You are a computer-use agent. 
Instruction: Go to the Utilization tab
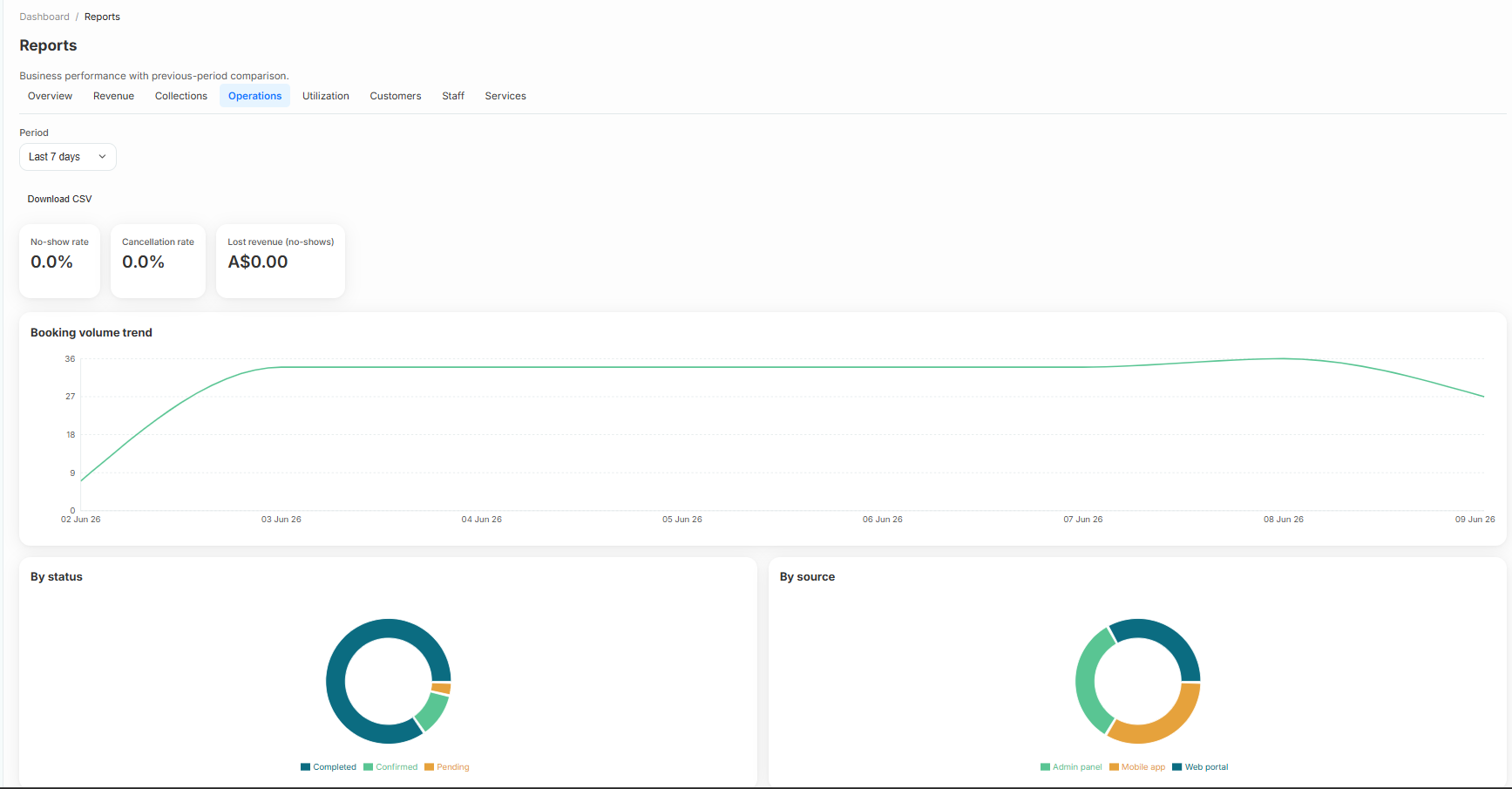[x=326, y=96]
